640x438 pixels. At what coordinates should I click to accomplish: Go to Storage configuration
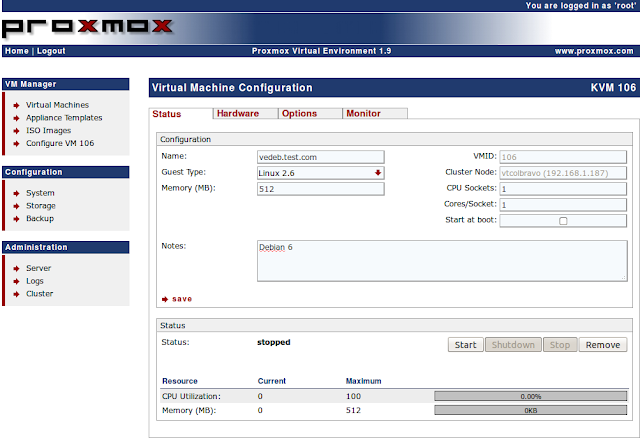coord(41,206)
